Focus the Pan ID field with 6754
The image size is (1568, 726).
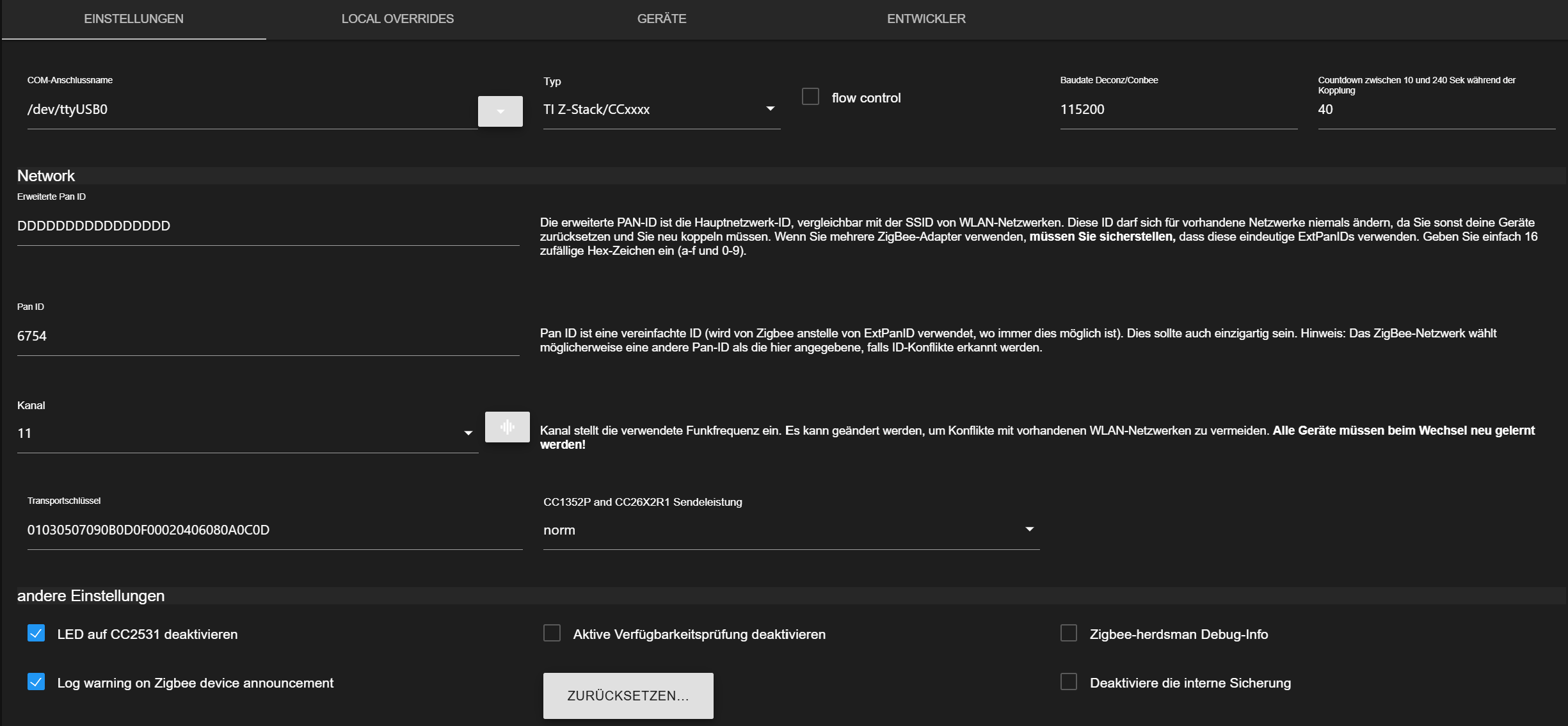coord(268,336)
